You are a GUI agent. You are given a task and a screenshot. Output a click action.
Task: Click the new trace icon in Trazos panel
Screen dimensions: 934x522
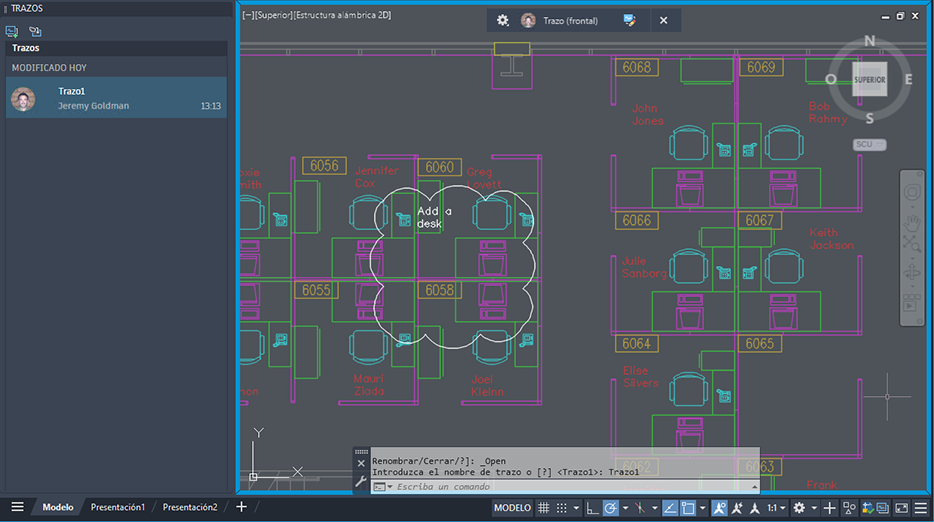(12, 31)
